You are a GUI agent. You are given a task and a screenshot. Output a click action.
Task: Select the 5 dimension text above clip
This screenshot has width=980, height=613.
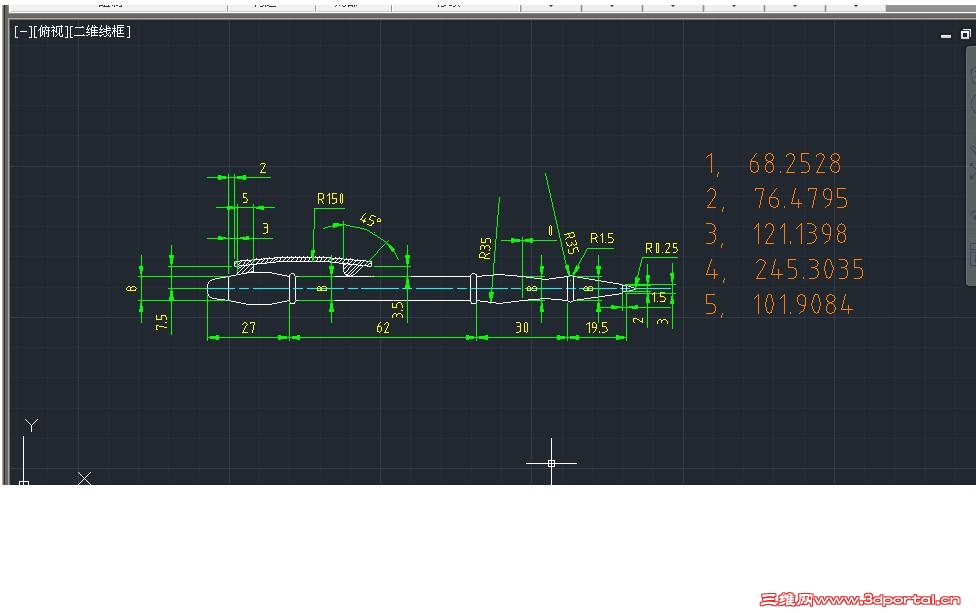(245, 198)
